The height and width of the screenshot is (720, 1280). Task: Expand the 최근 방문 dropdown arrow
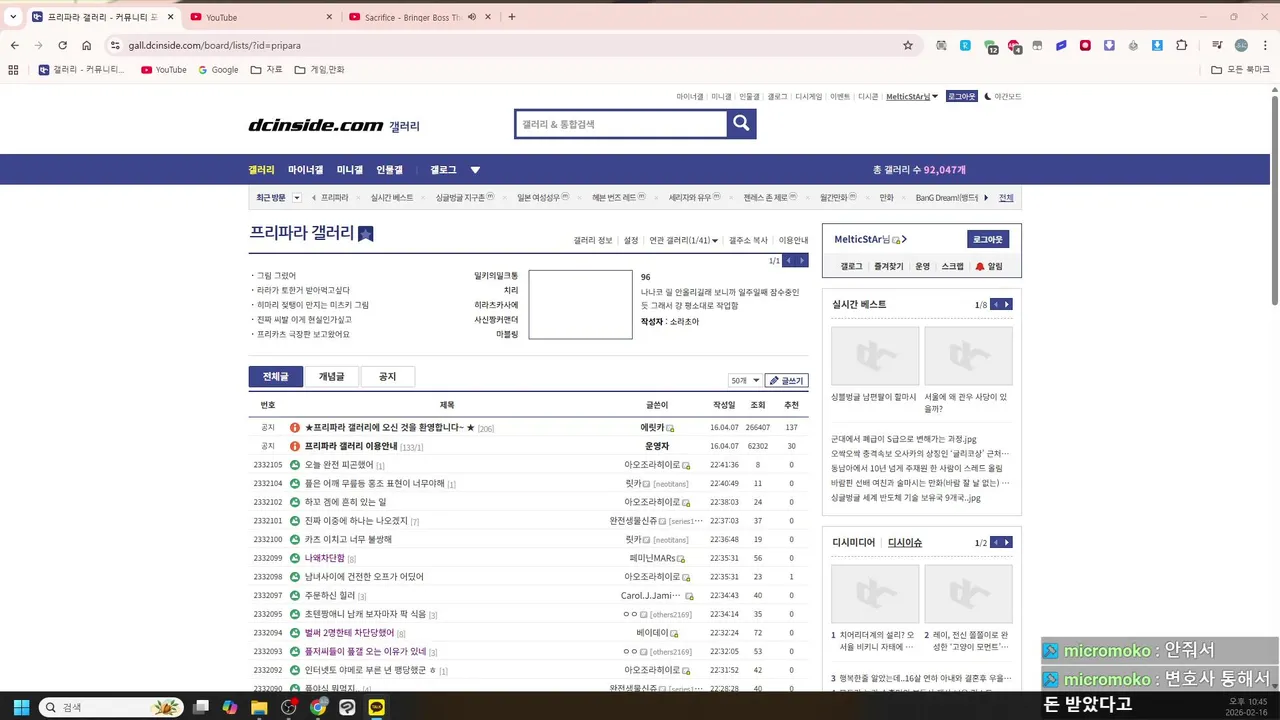[297, 198]
